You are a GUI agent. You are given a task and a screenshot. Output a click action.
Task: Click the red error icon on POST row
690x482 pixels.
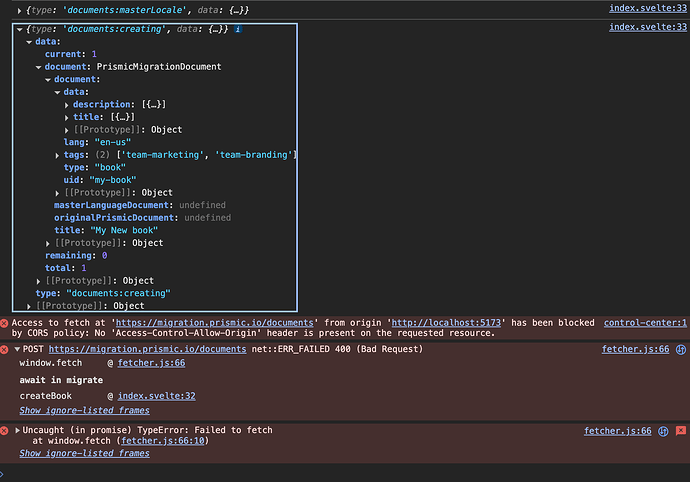coord(6,349)
